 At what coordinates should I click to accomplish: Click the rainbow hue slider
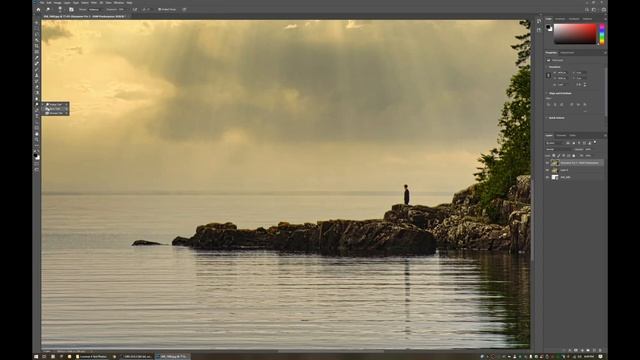(x=602, y=34)
